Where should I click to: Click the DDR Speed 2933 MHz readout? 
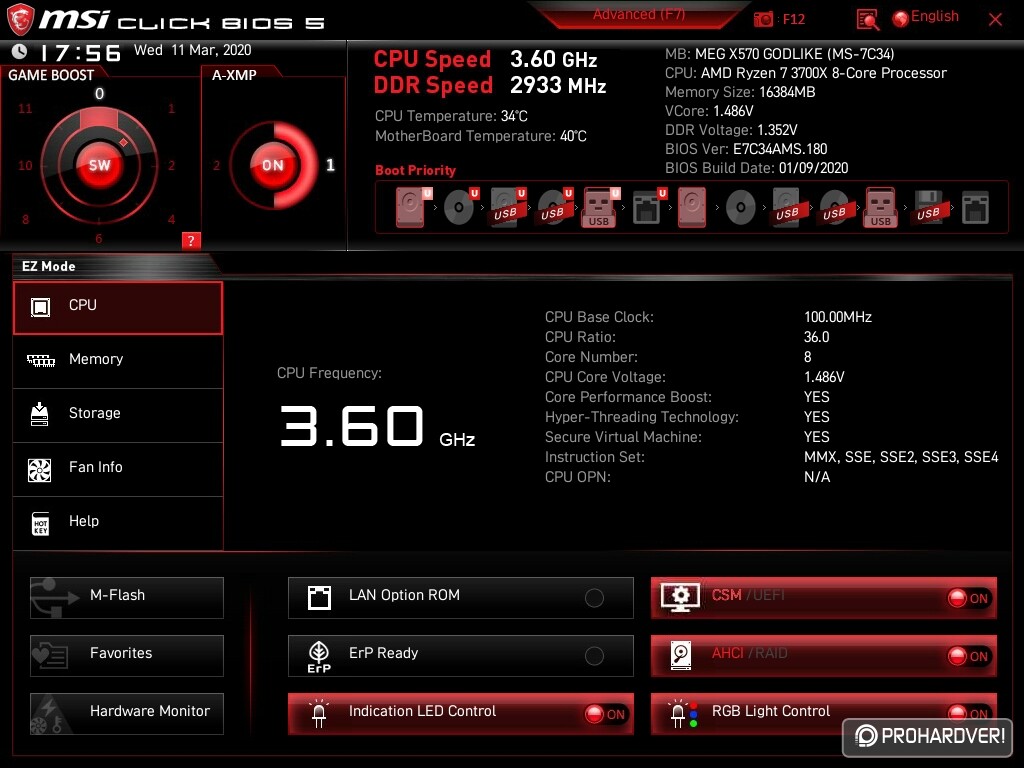(490, 86)
